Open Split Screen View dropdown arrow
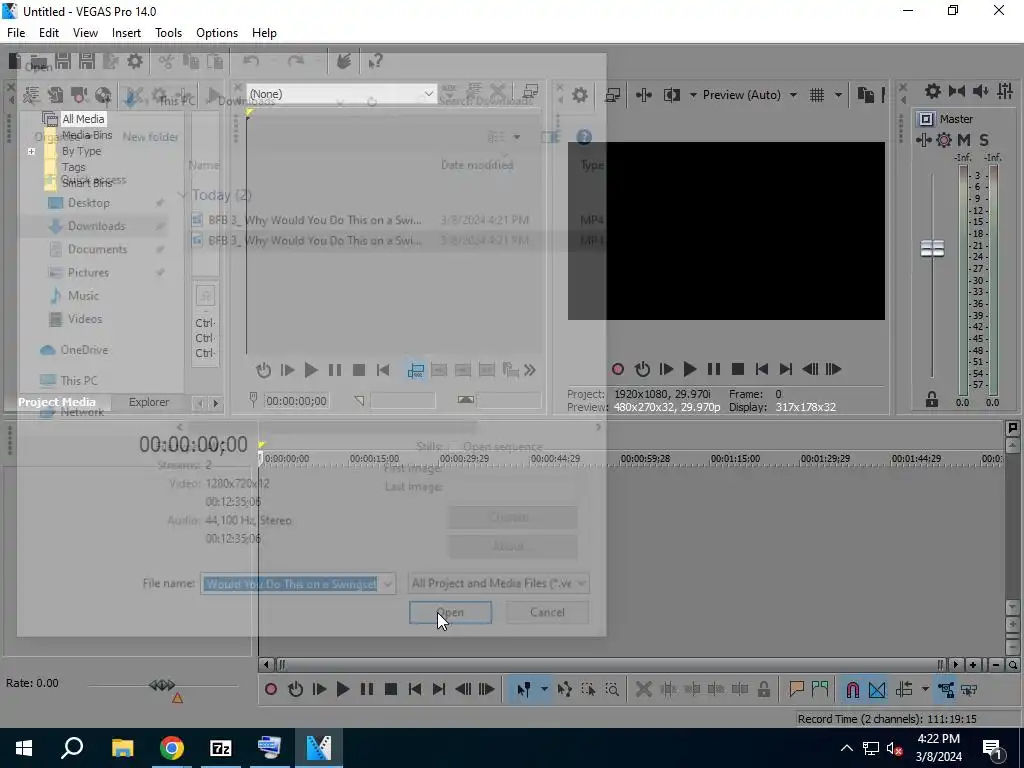 click(x=693, y=95)
